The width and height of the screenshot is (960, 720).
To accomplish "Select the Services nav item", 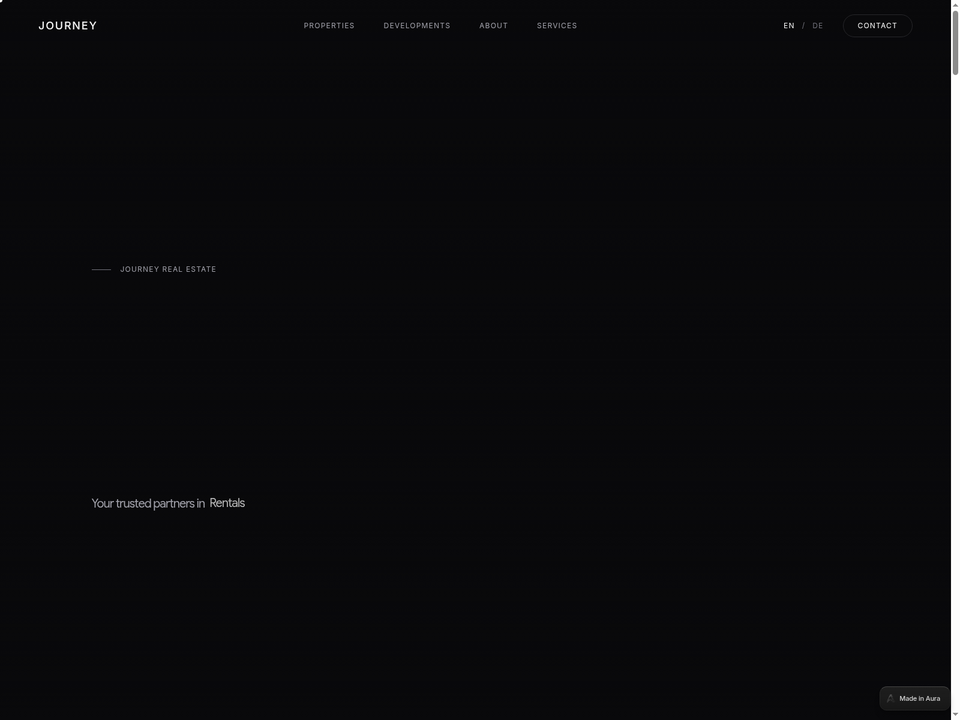I will [x=557, y=26].
